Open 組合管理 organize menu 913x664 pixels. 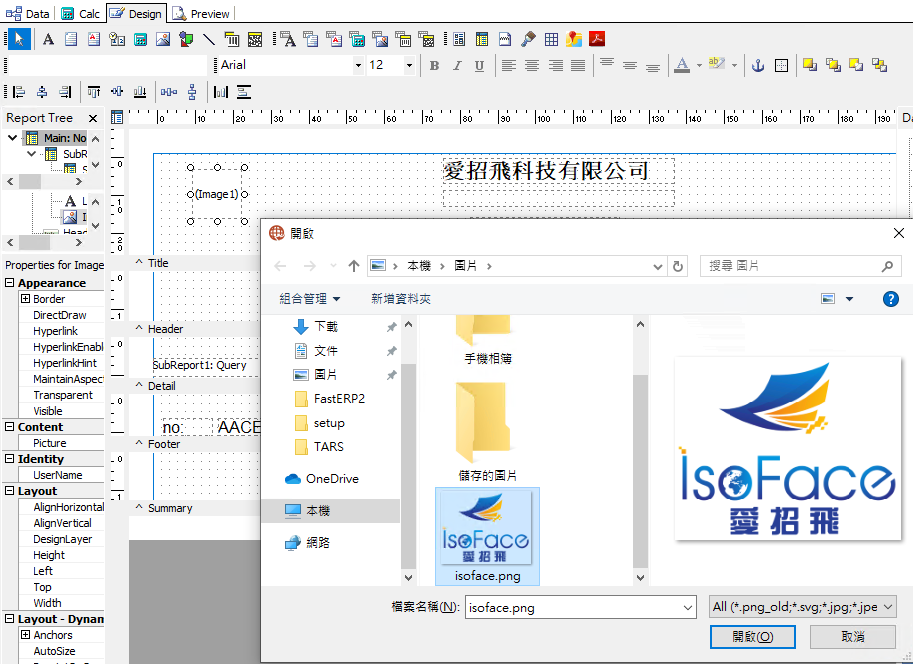tap(309, 299)
